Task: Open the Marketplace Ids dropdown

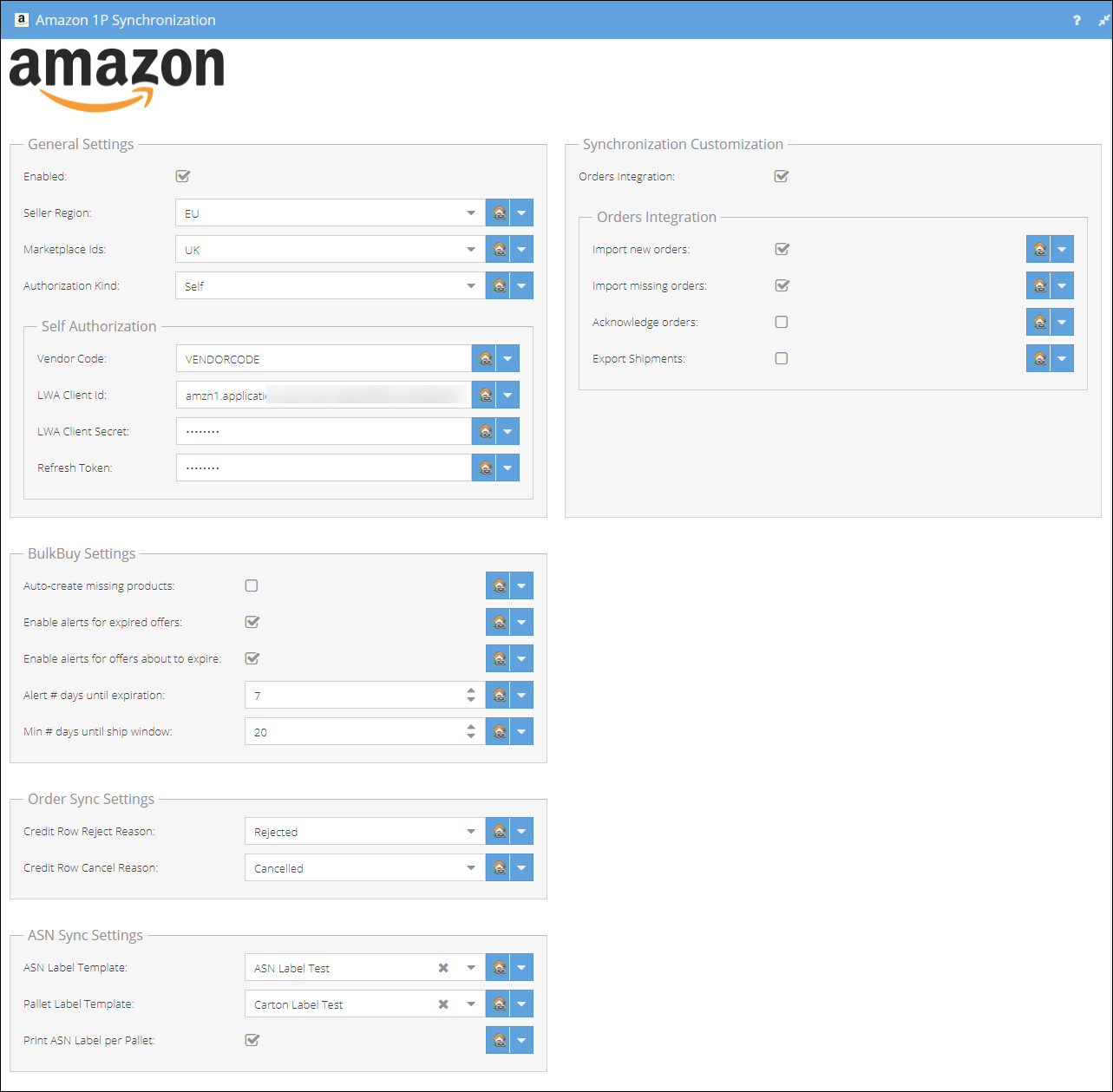Action: pyautogui.click(x=471, y=250)
